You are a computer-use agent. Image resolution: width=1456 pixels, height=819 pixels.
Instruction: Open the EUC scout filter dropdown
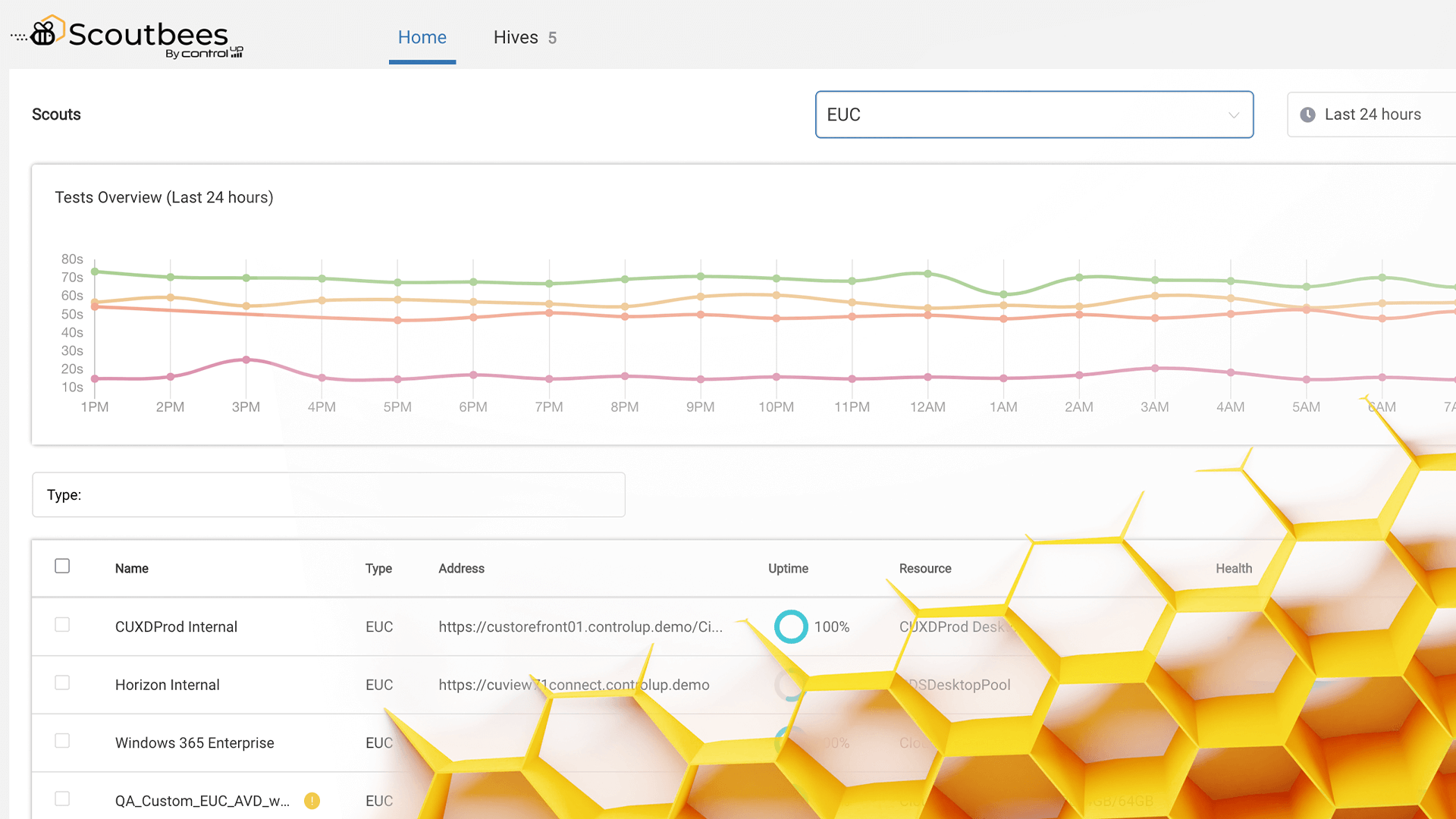coord(1034,115)
